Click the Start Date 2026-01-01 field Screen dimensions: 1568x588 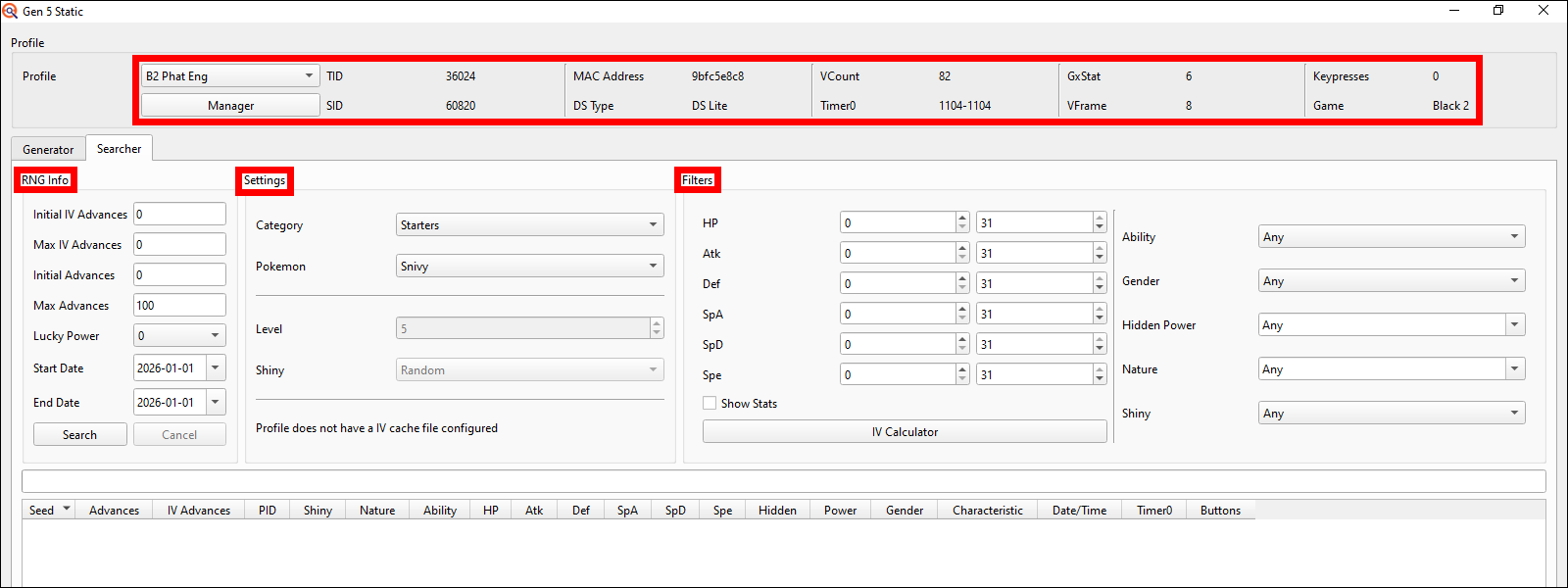tap(170, 367)
